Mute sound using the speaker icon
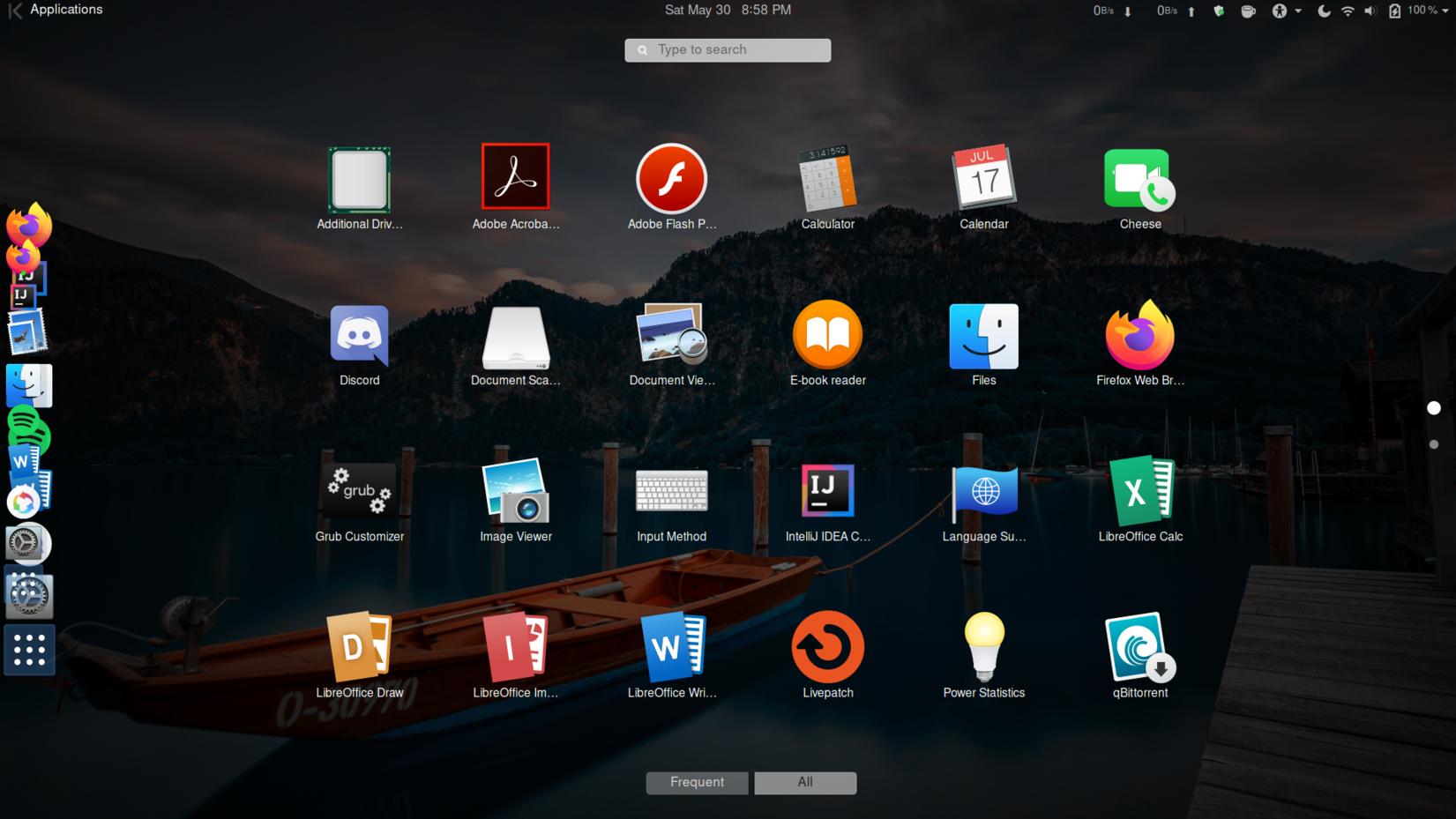The image size is (1456, 819). coord(1370,11)
